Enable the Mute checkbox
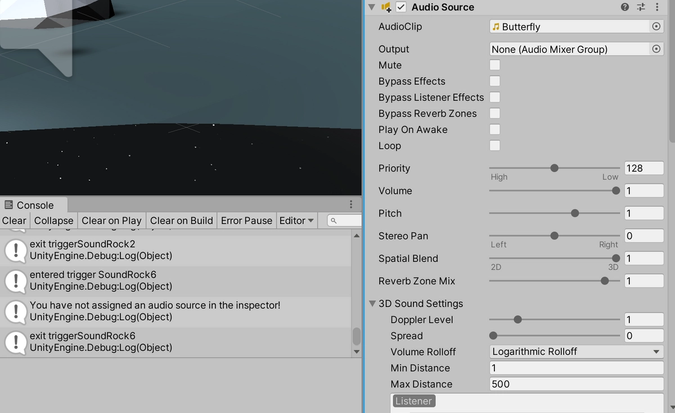 (495, 65)
